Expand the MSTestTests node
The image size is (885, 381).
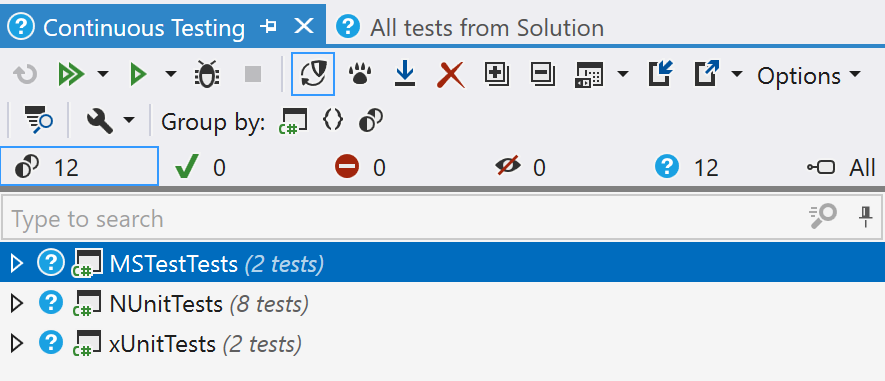17,263
